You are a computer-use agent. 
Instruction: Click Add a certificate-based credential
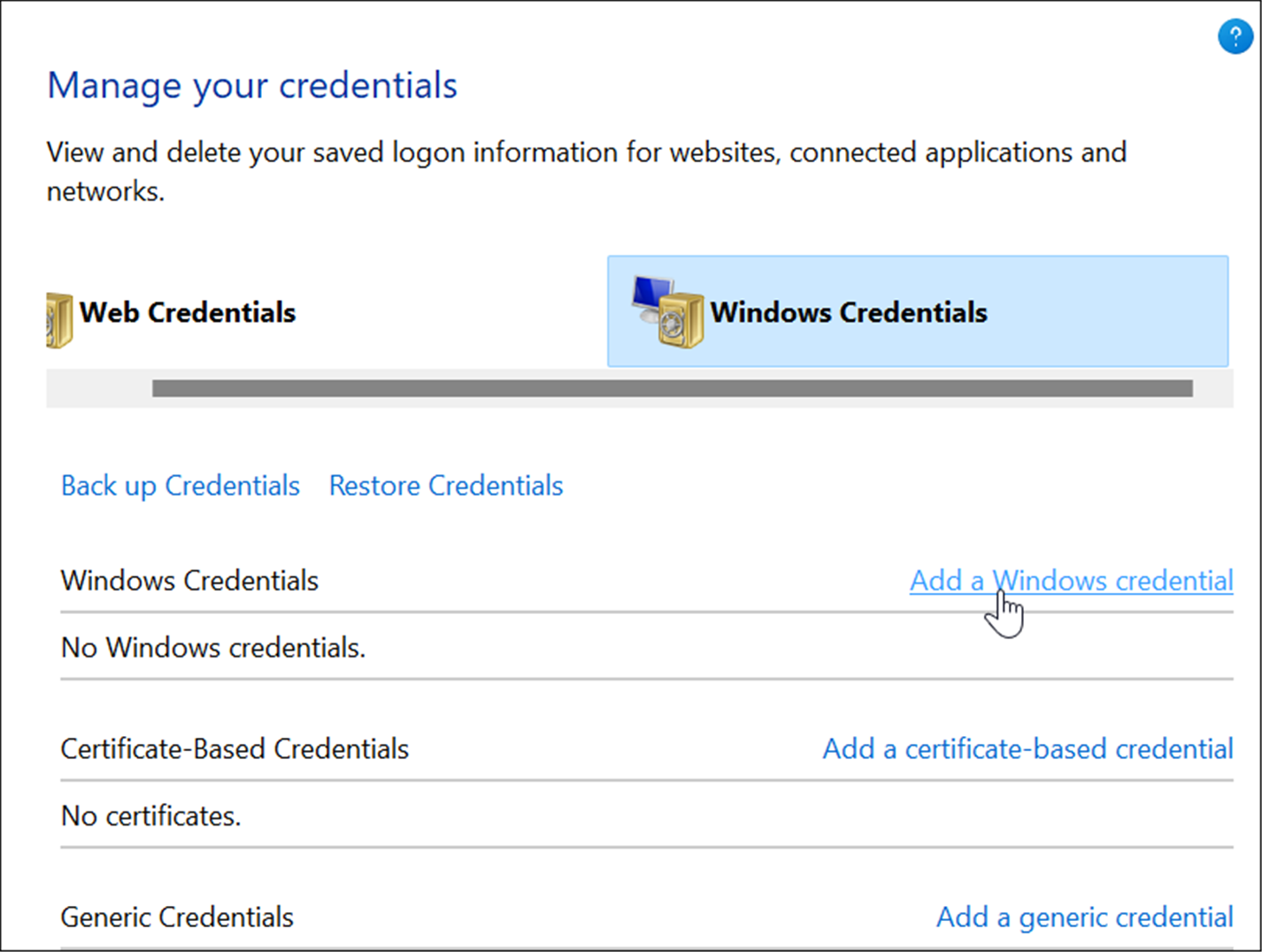(1027, 749)
